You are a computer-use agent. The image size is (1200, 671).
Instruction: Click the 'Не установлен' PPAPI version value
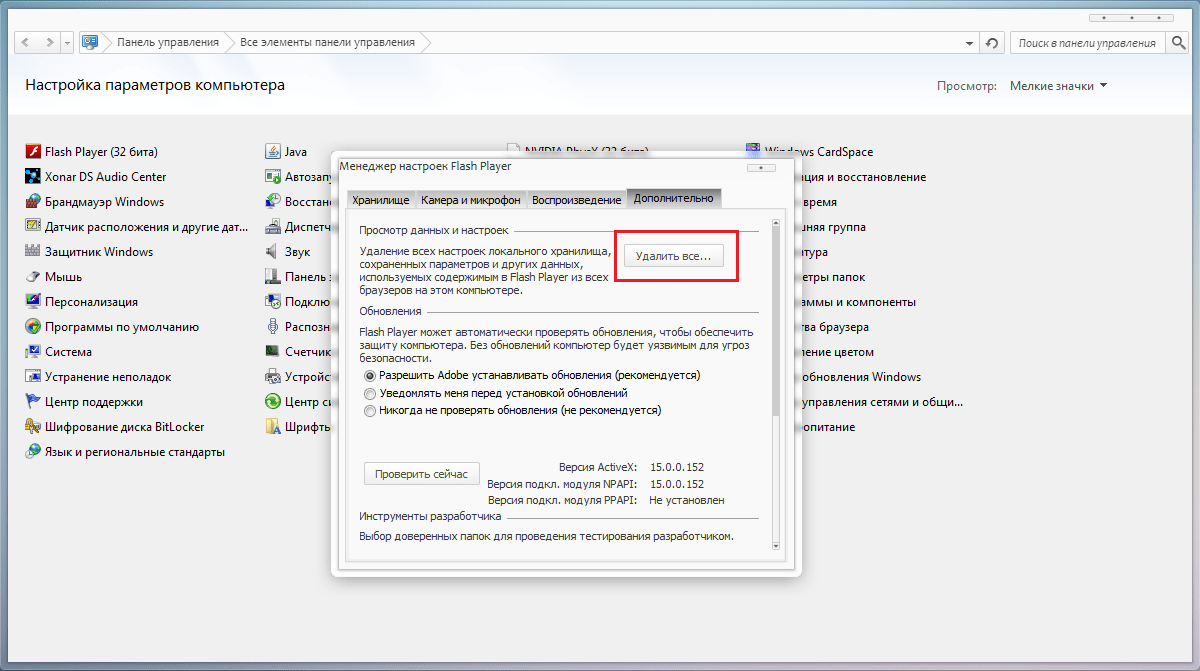click(x=687, y=500)
